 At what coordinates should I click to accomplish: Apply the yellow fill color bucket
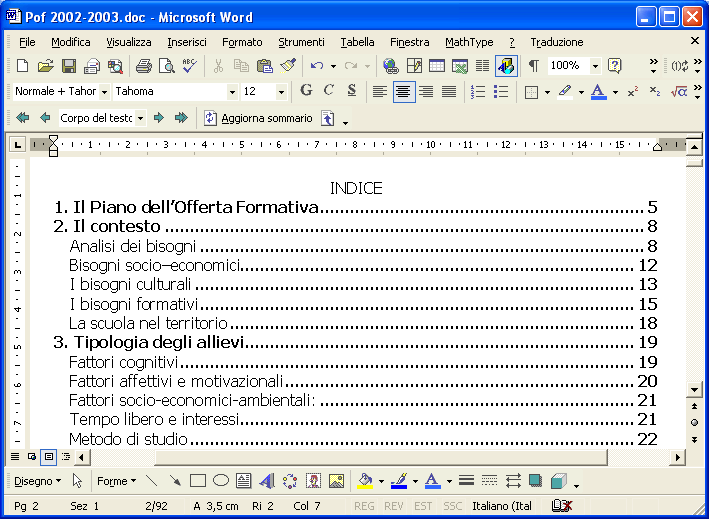click(x=365, y=481)
